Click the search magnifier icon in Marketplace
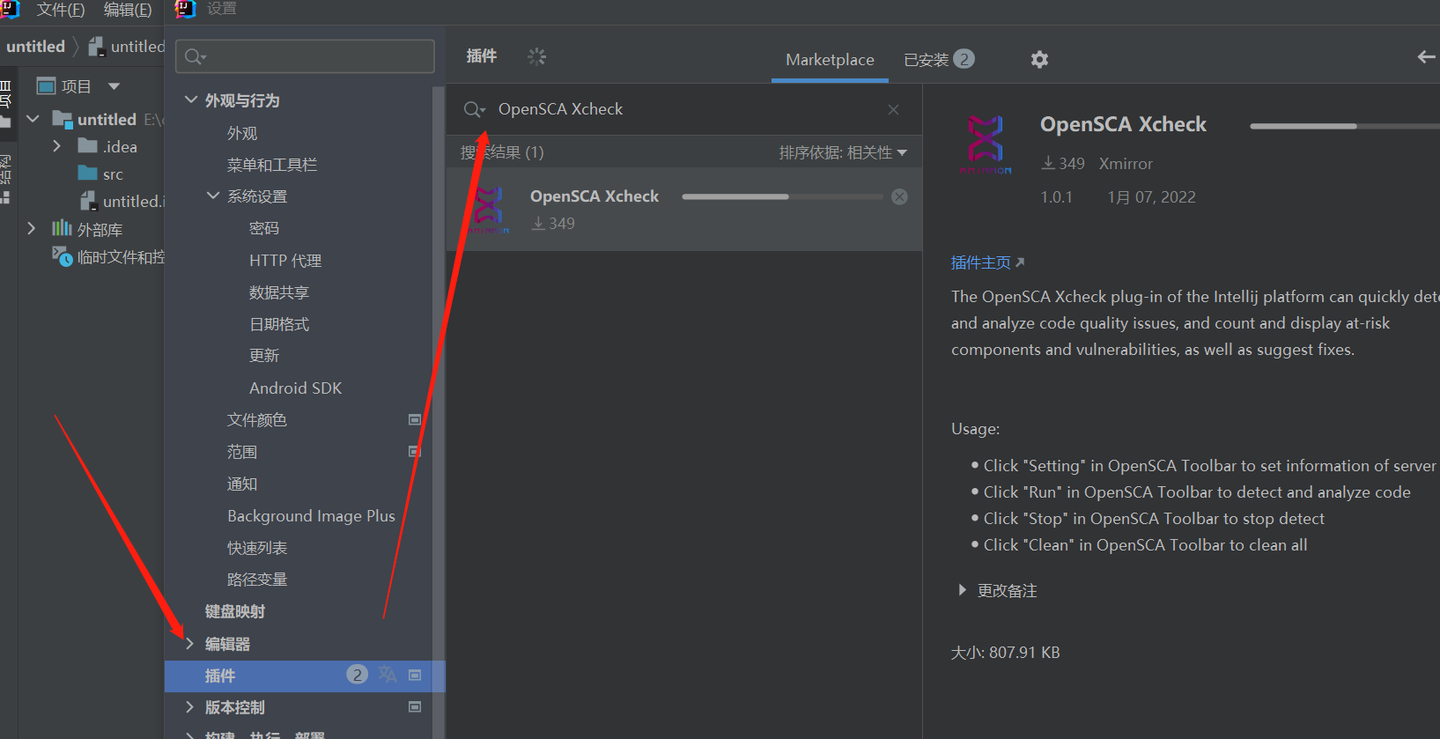Viewport: 1440px width, 739px height. [474, 110]
